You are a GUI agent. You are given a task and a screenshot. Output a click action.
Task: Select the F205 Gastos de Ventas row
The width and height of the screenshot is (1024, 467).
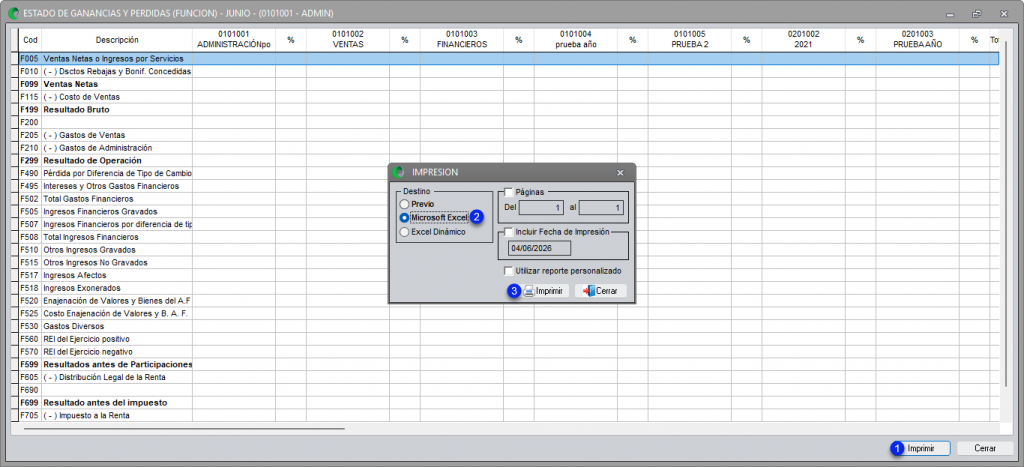coord(509,135)
